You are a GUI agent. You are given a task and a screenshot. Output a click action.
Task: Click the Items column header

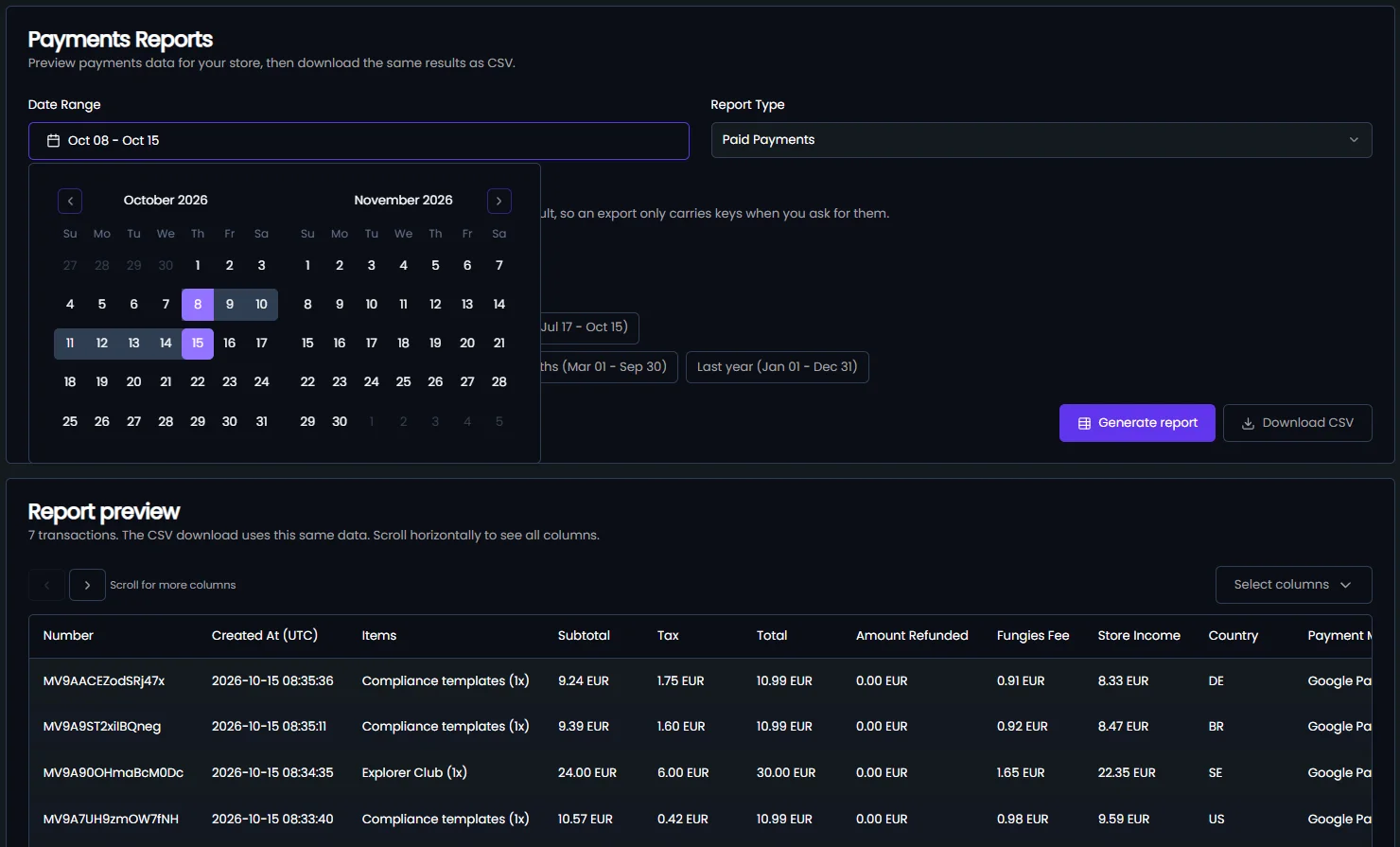point(379,636)
